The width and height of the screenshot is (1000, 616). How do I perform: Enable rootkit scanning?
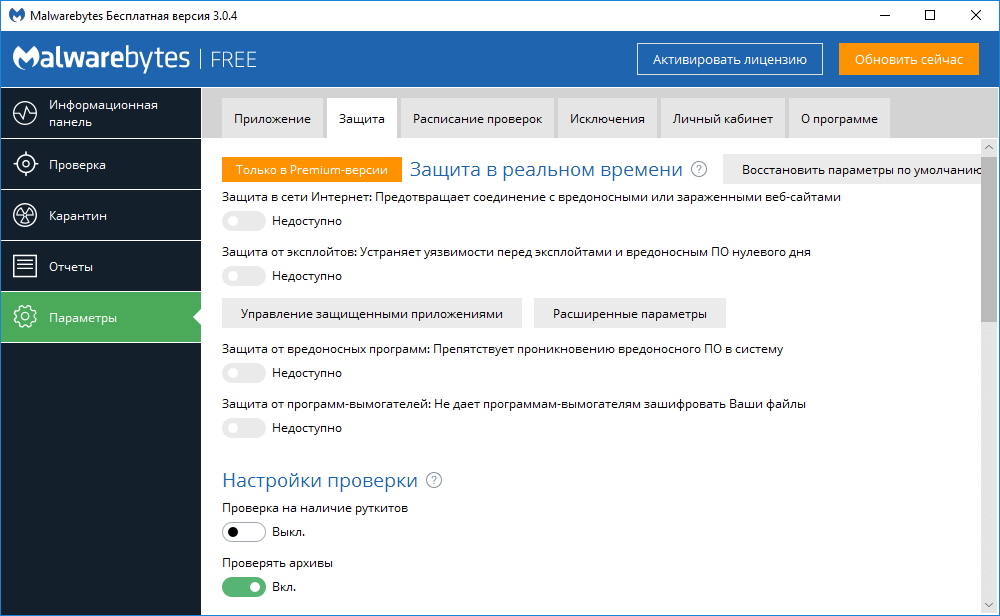click(x=244, y=532)
